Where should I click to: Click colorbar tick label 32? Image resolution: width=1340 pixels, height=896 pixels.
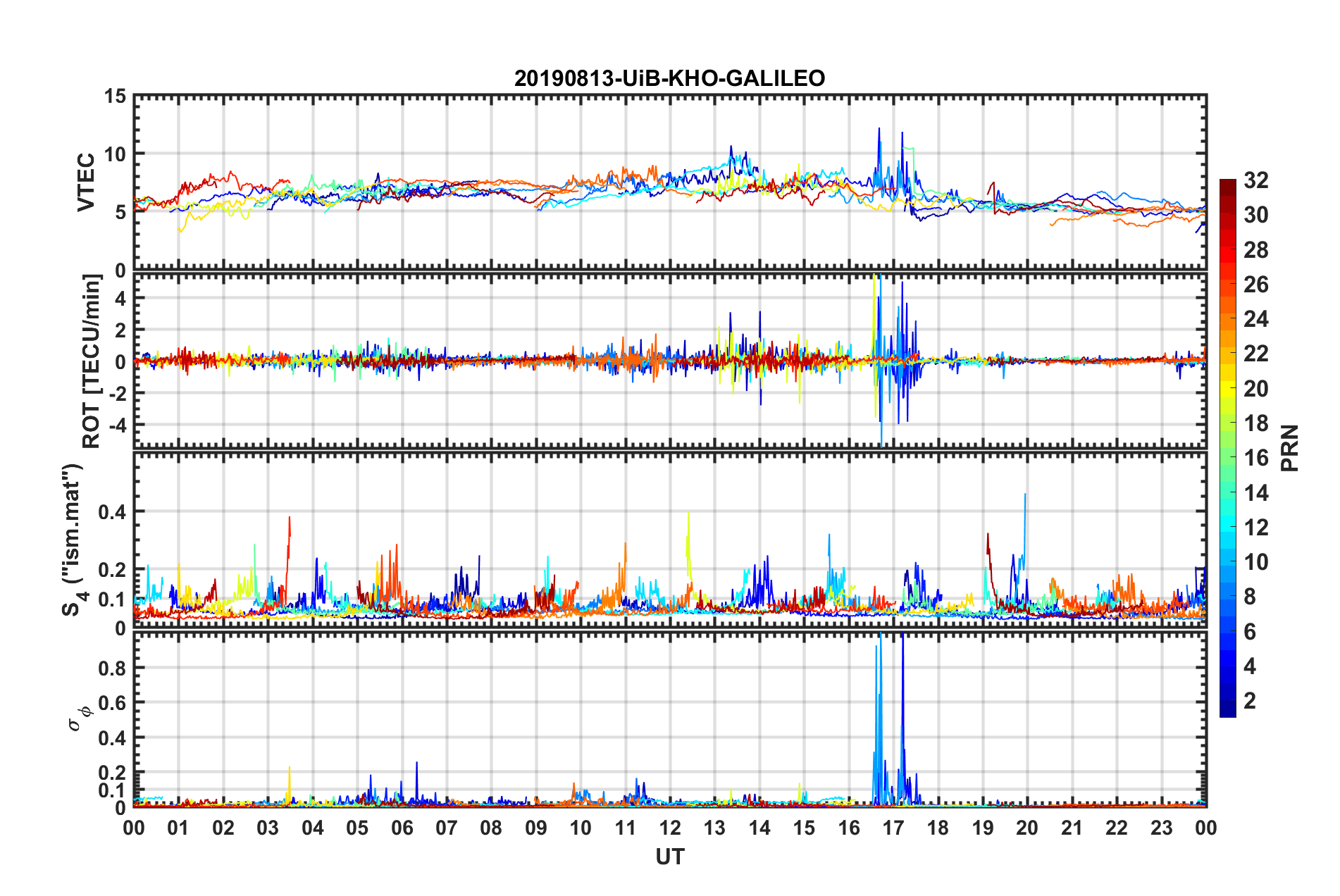[1256, 180]
